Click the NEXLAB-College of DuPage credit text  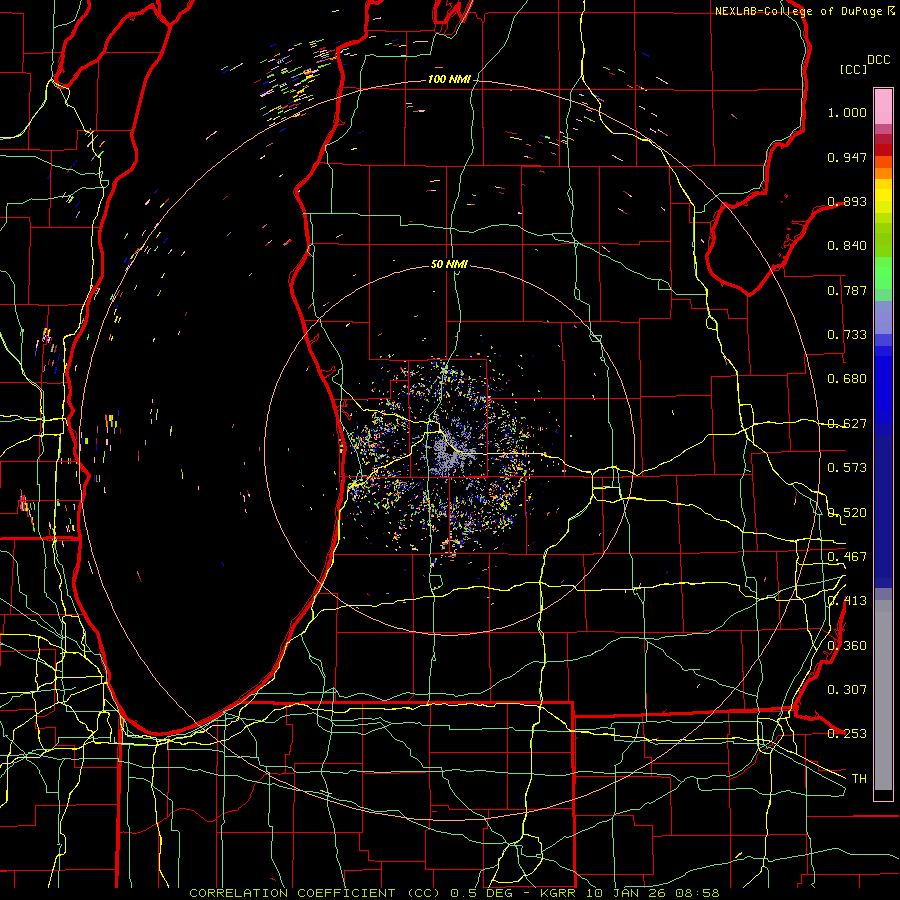(798, 11)
